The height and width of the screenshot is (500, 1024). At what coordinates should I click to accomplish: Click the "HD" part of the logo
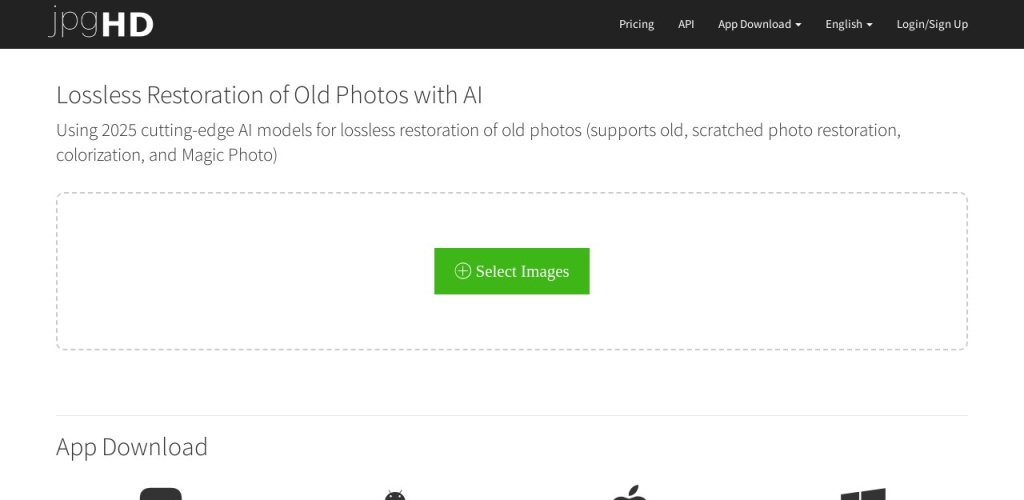(x=131, y=24)
